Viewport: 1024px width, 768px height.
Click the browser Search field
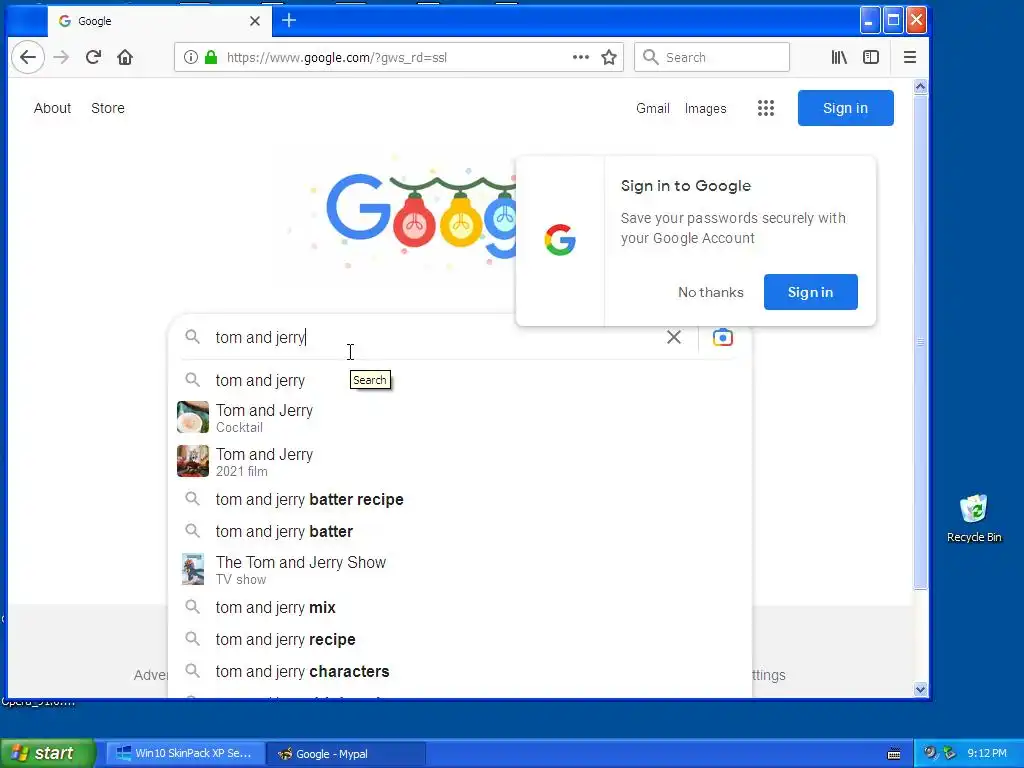pyautogui.click(x=712, y=57)
